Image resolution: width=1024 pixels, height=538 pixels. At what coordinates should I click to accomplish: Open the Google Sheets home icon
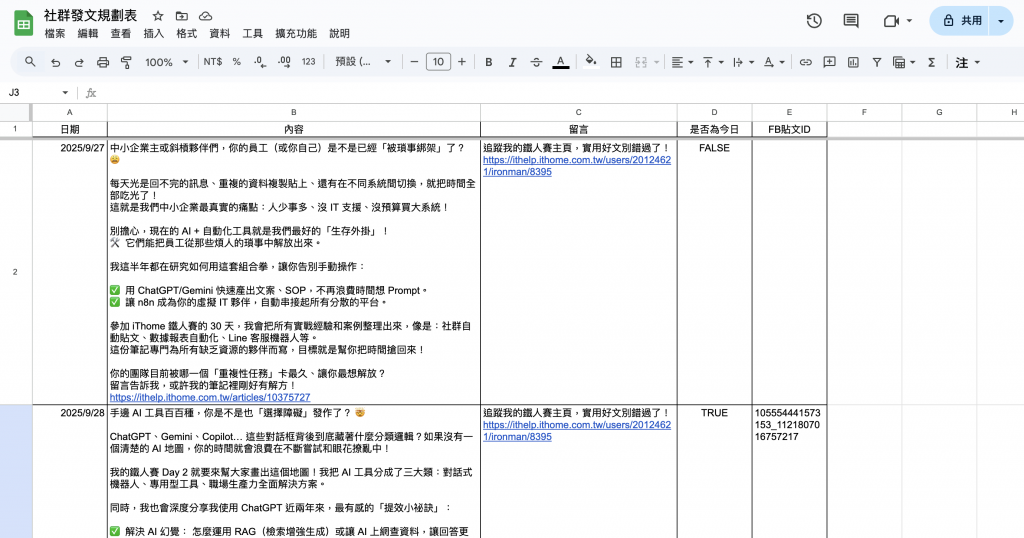(x=24, y=24)
